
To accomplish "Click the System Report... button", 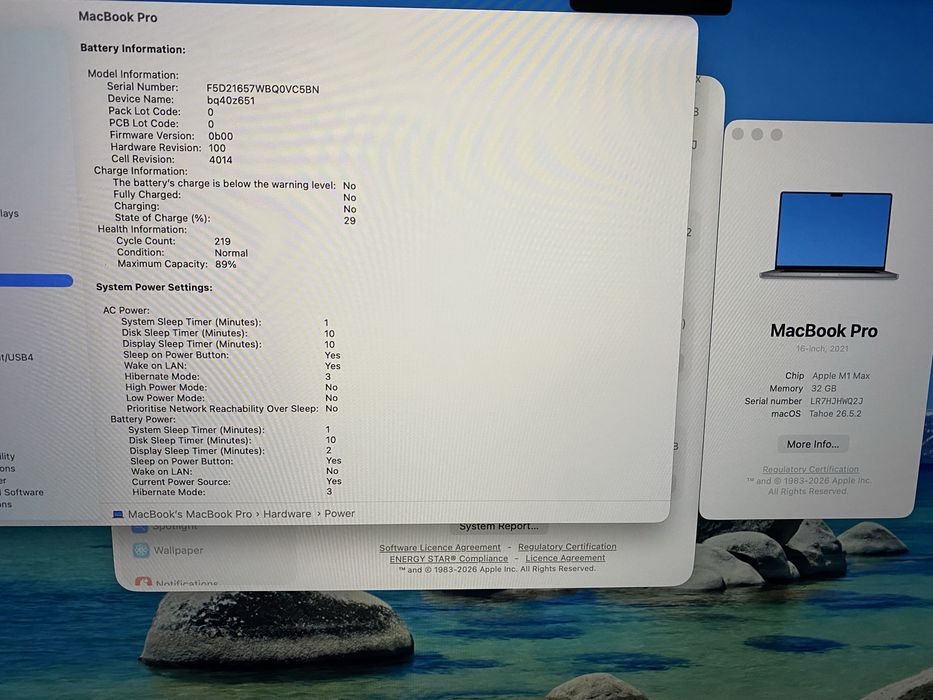I will (x=499, y=526).
